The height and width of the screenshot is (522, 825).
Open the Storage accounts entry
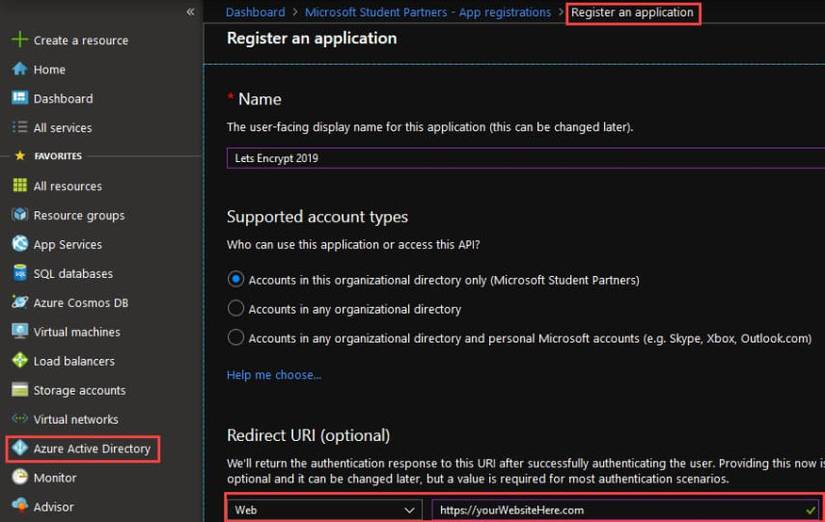click(x=79, y=390)
